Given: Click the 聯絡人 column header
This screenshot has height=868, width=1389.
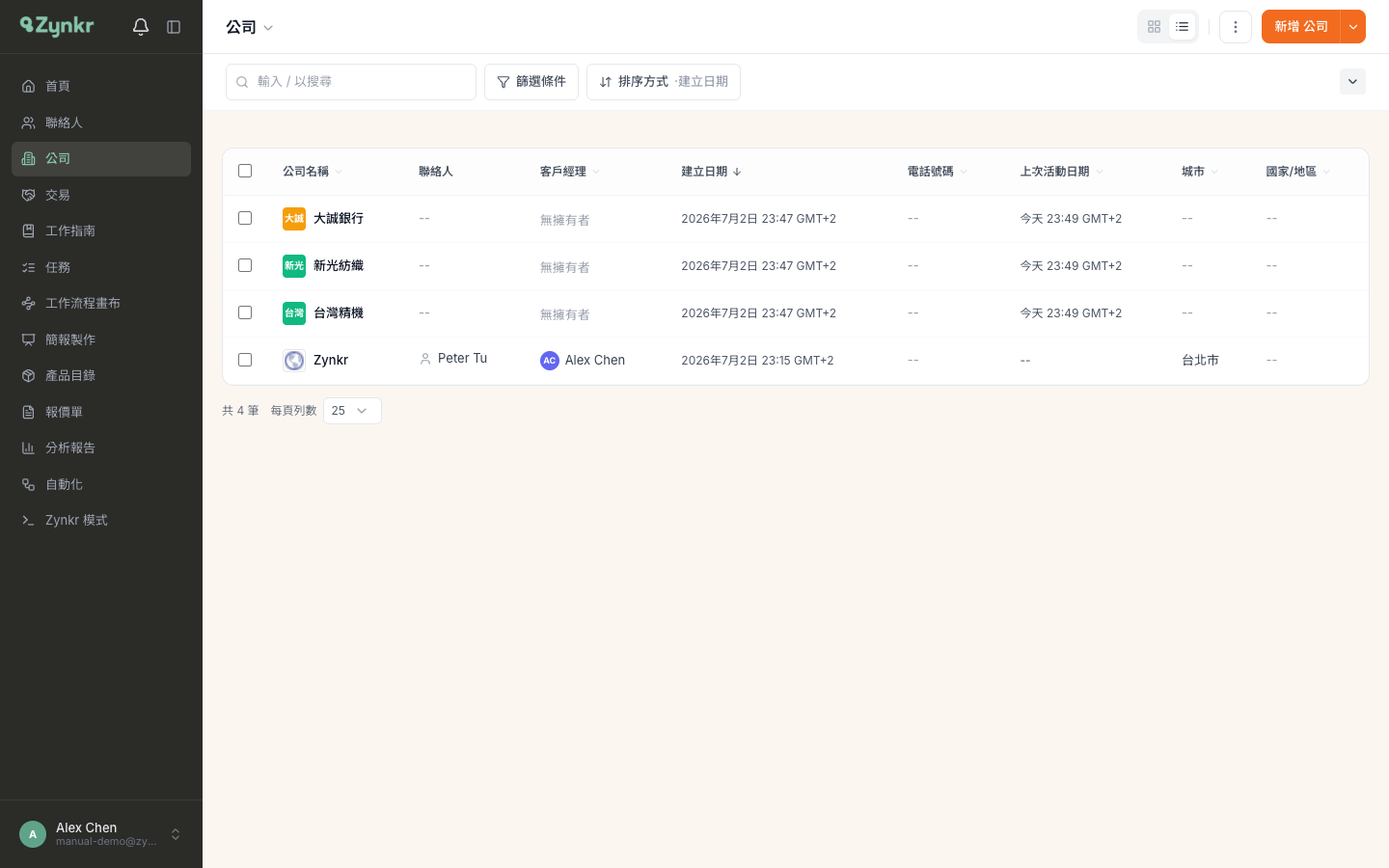Looking at the screenshot, I should coord(436,172).
